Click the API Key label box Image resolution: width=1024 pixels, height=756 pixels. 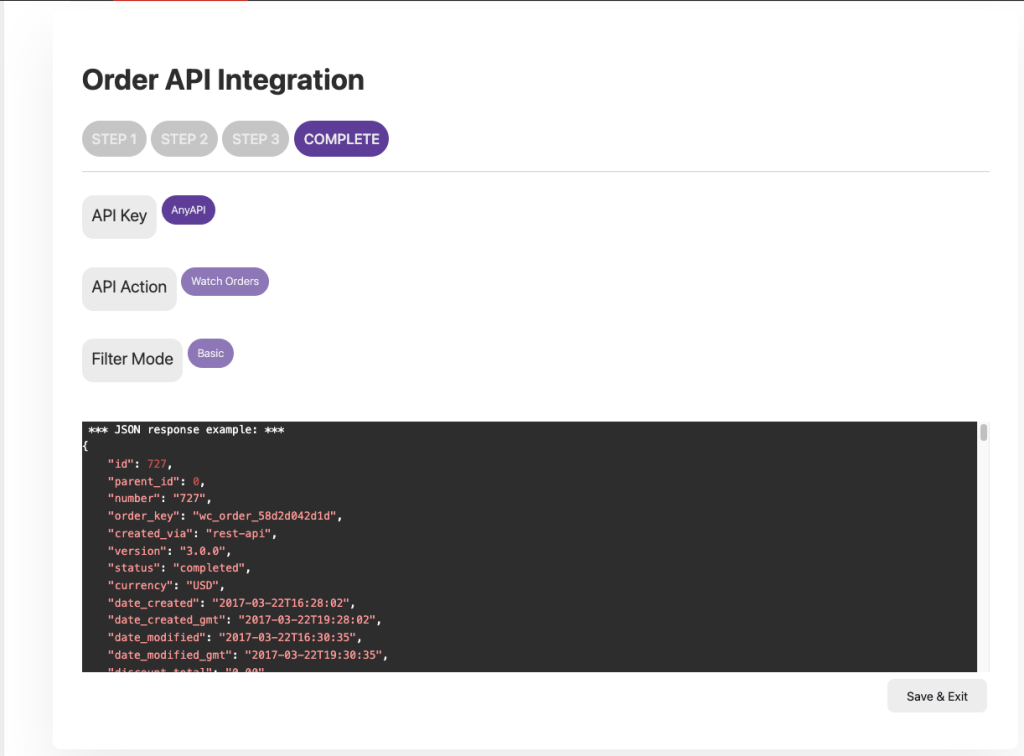119,216
